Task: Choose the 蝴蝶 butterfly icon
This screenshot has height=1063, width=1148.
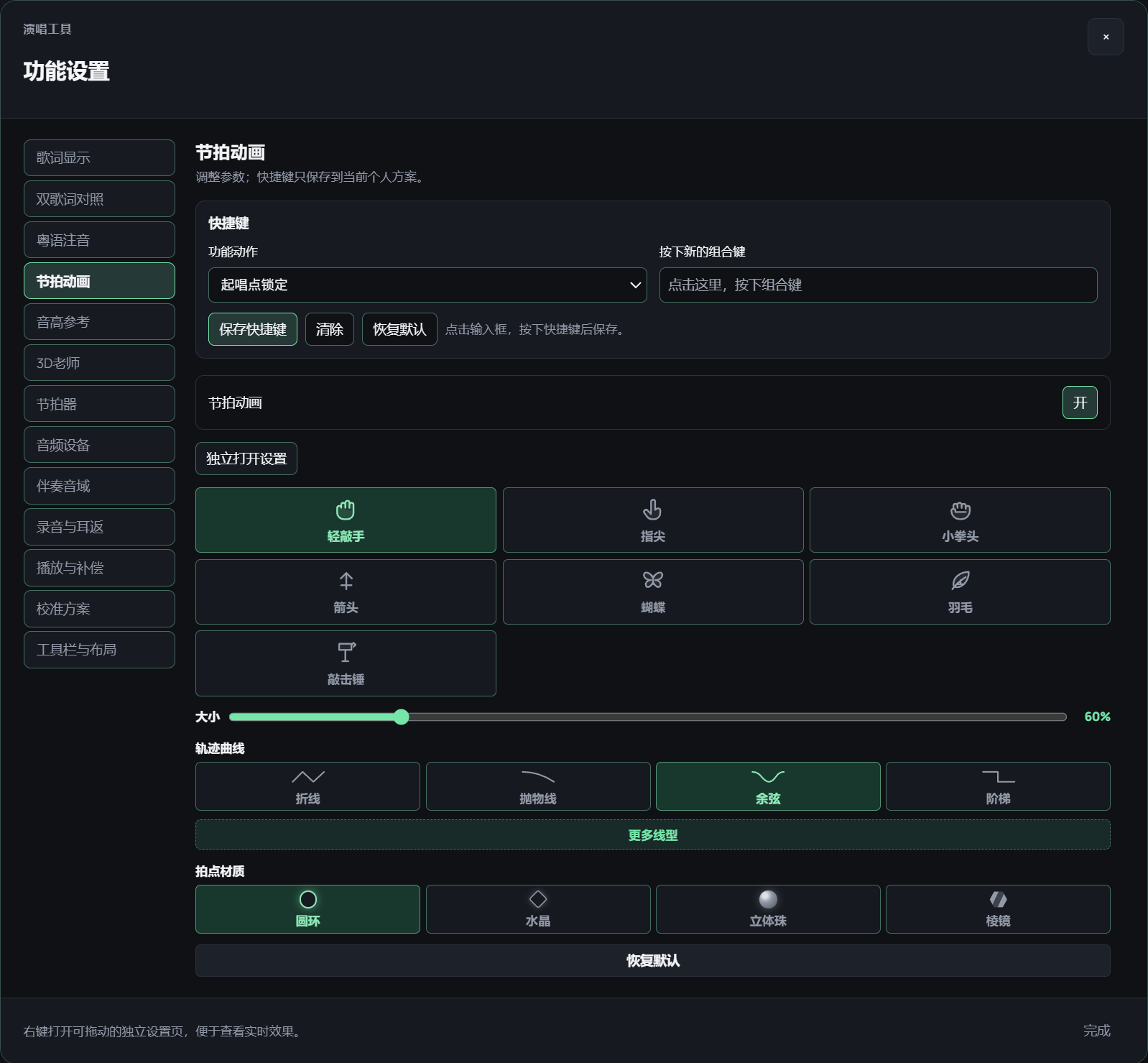Action: pyautogui.click(x=653, y=592)
